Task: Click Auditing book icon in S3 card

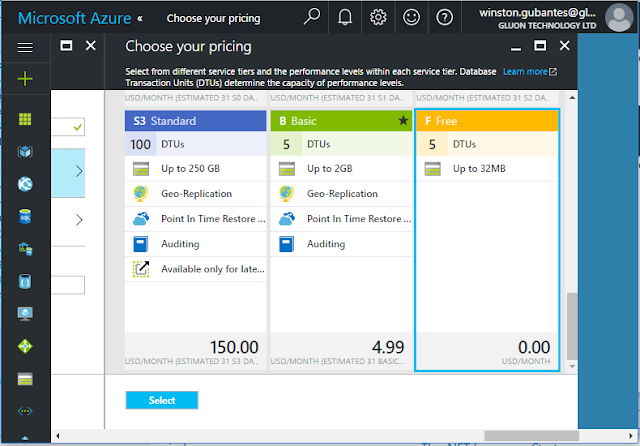Action: click(141, 244)
